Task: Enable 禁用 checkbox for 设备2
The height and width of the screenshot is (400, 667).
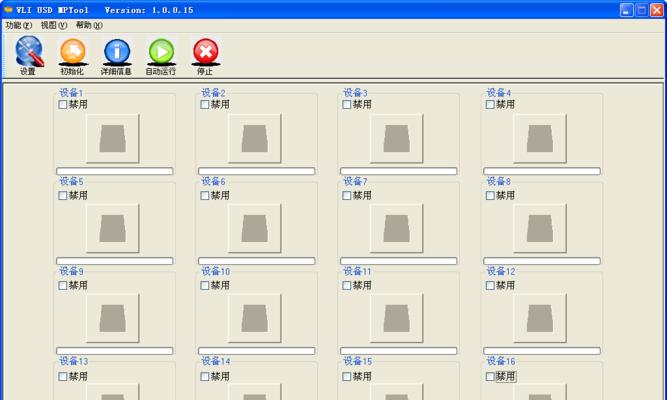Action: pyautogui.click(x=205, y=104)
